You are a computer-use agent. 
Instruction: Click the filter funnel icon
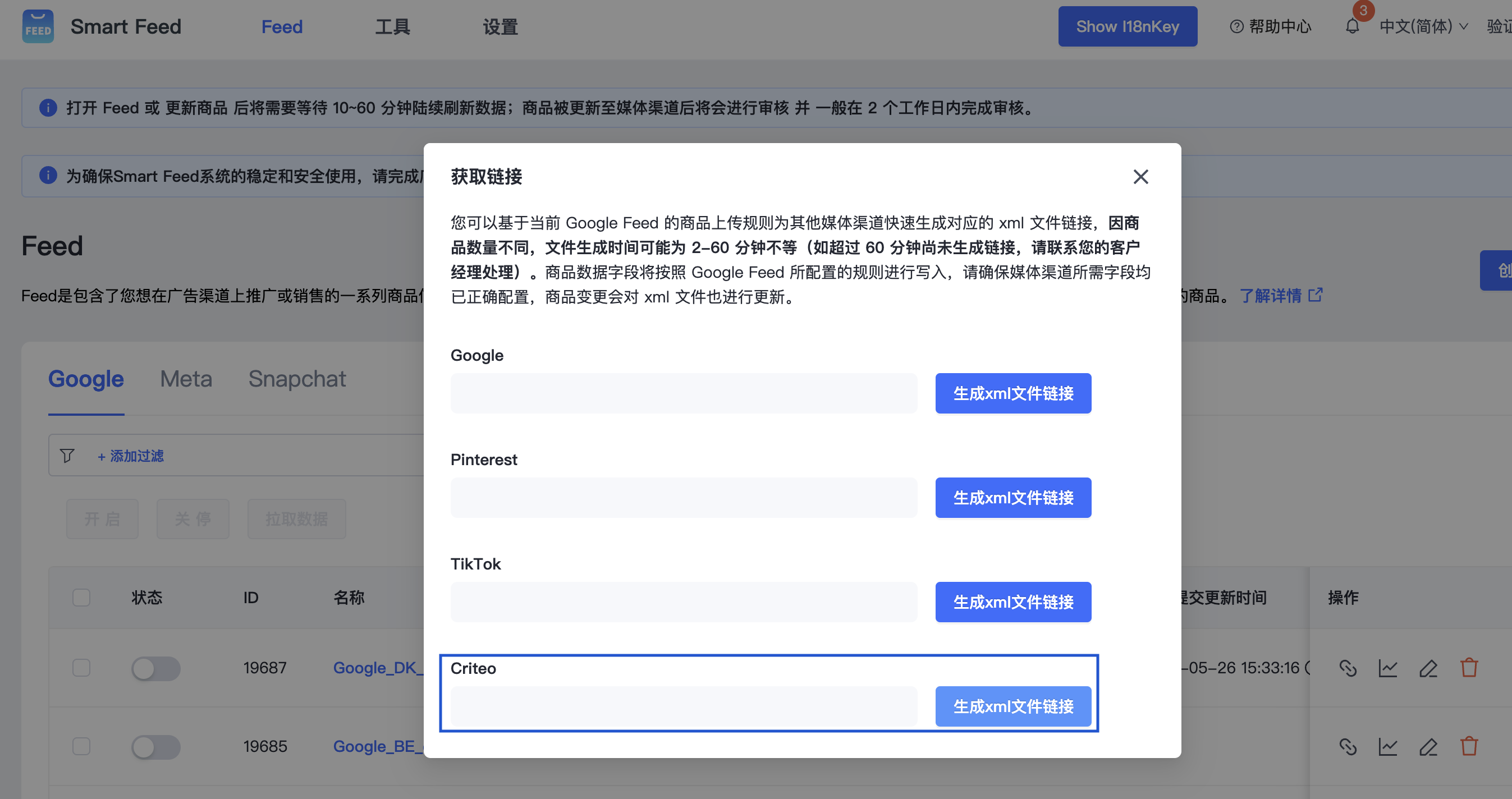click(67, 455)
